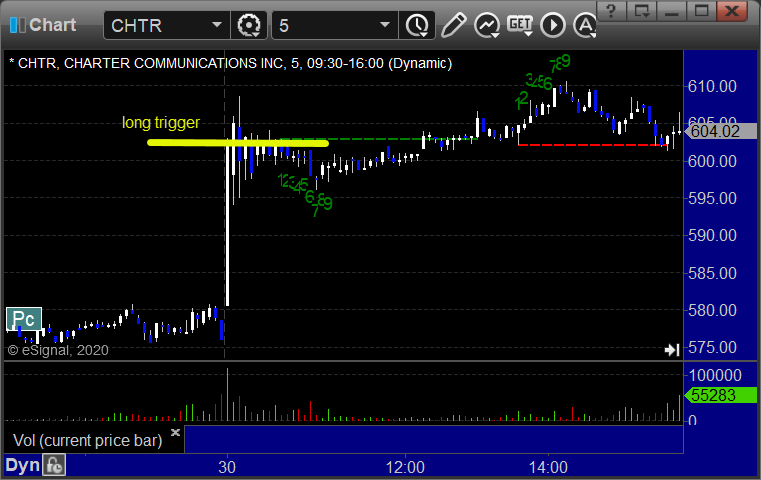Click the 14:00 time axis label
This screenshot has width=761, height=480.
point(548,467)
